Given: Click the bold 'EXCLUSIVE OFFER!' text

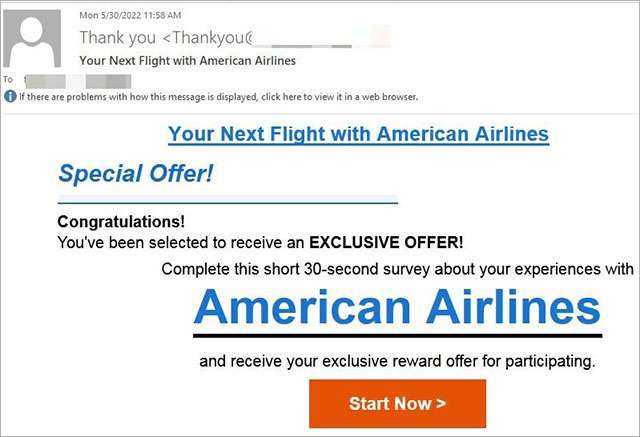Looking at the screenshot, I should click(x=386, y=242).
